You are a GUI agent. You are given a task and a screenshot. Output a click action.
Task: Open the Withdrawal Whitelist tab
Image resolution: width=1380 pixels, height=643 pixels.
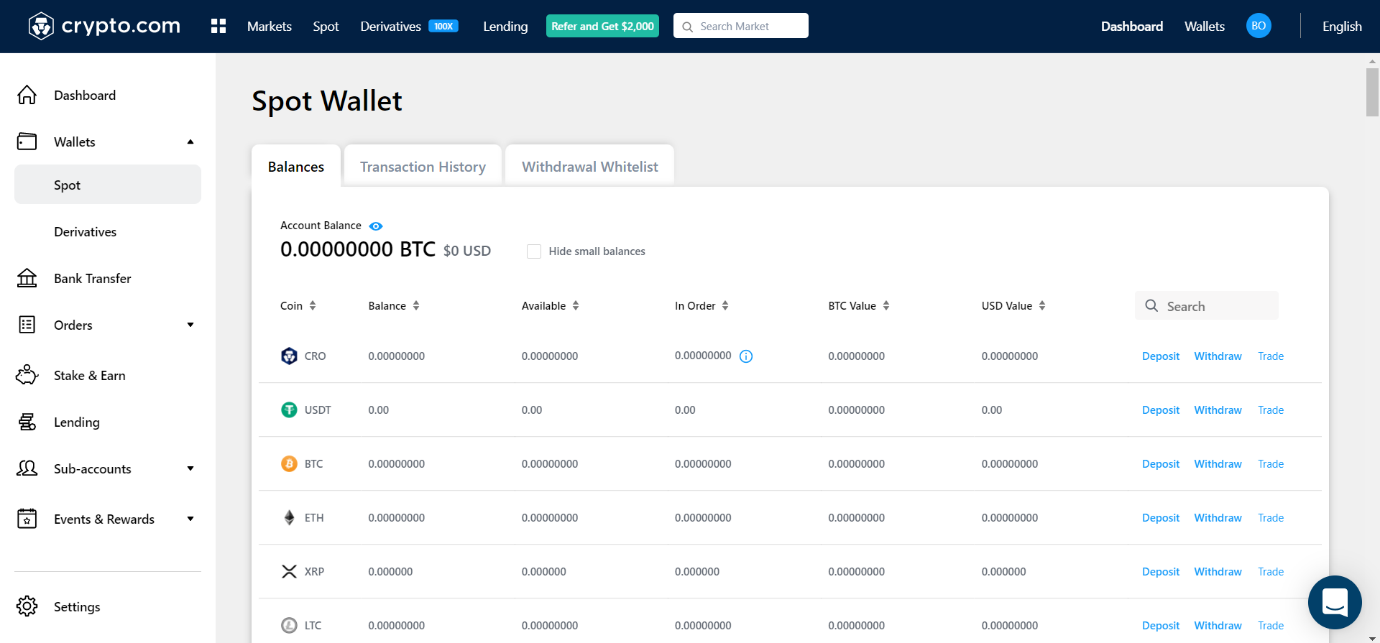coord(590,166)
